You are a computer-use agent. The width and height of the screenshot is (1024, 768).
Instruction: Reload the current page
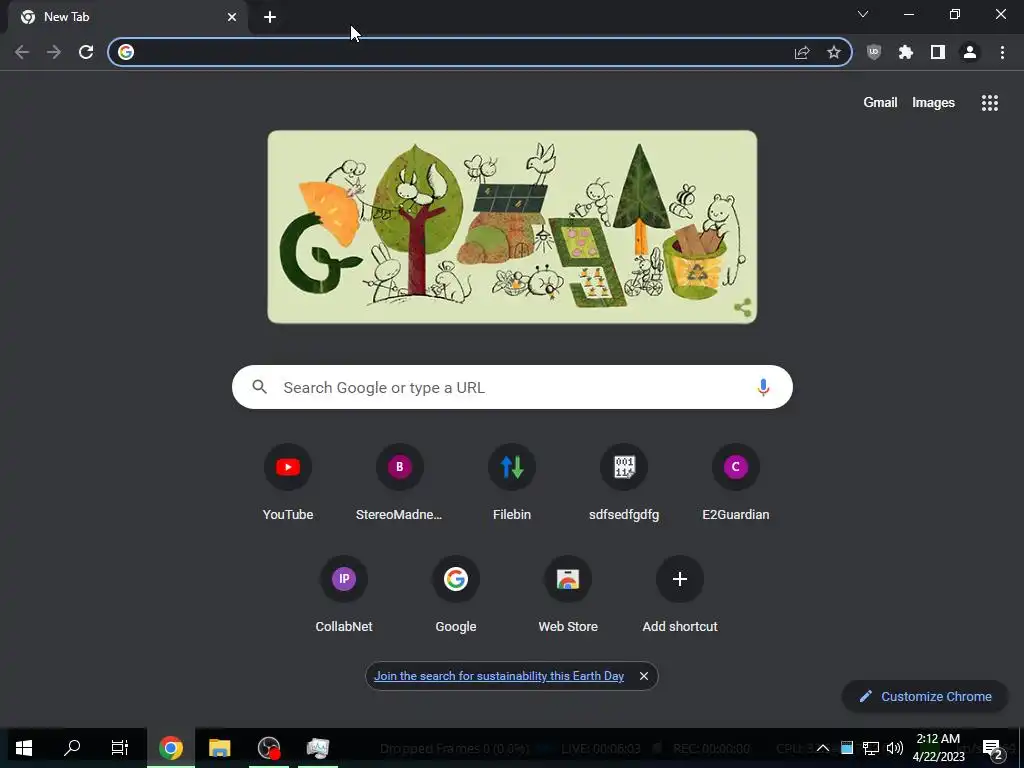[x=86, y=52]
